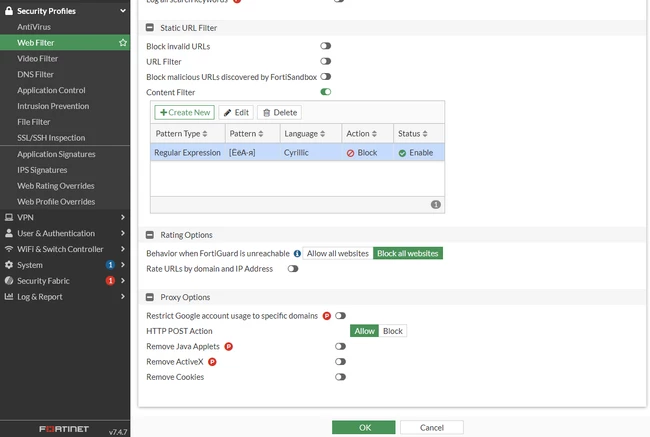Click the blue notification badge on System
The height and width of the screenshot is (437, 650).
110,265
